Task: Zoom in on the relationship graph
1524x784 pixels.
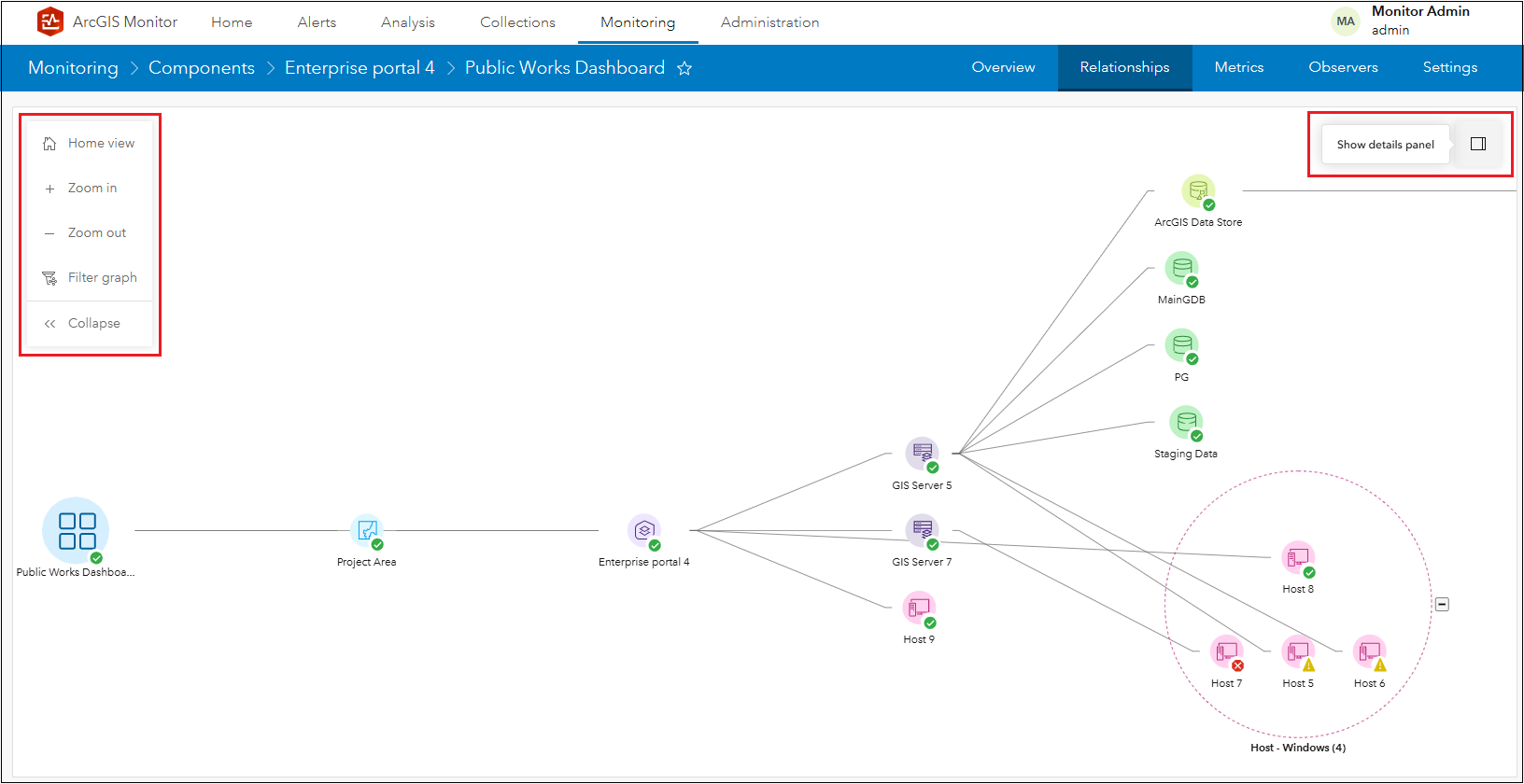Action: coord(90,189)
